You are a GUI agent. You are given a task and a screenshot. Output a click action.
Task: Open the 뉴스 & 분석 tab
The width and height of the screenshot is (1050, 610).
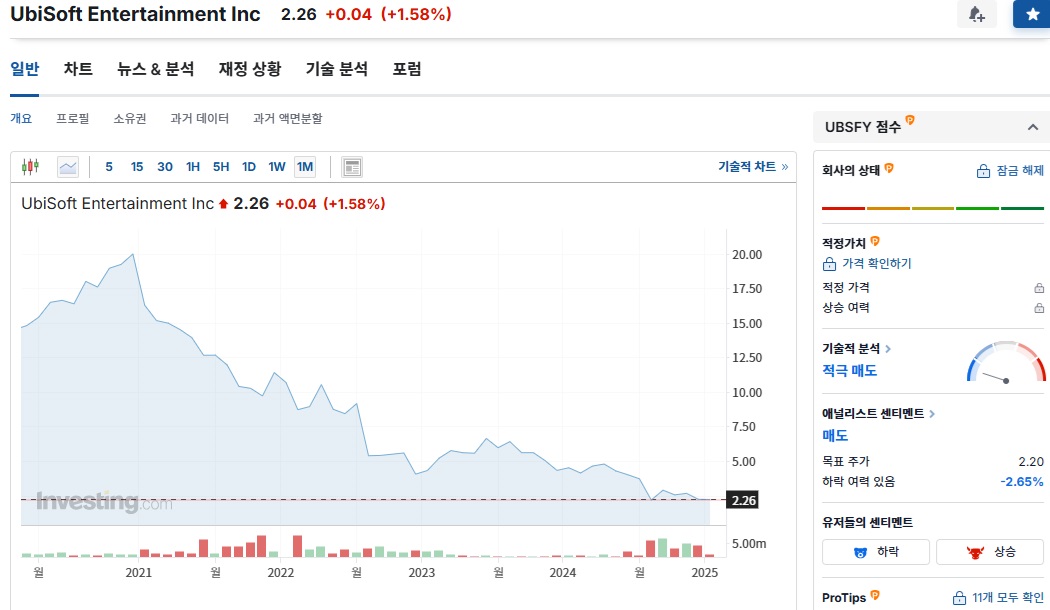pyautogui.click(x=155, y=69)
